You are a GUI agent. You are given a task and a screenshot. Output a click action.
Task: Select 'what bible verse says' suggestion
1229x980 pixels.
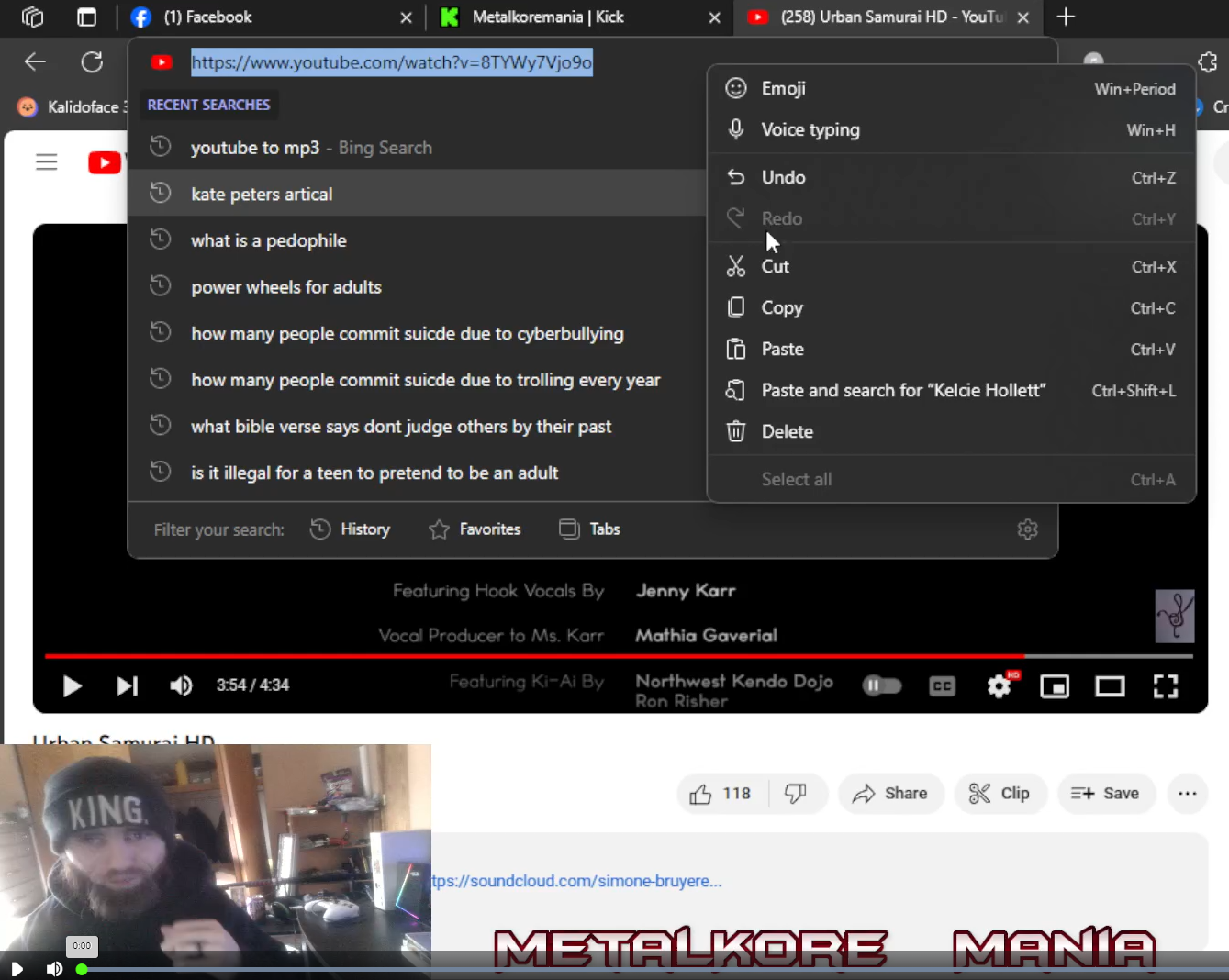417,427
